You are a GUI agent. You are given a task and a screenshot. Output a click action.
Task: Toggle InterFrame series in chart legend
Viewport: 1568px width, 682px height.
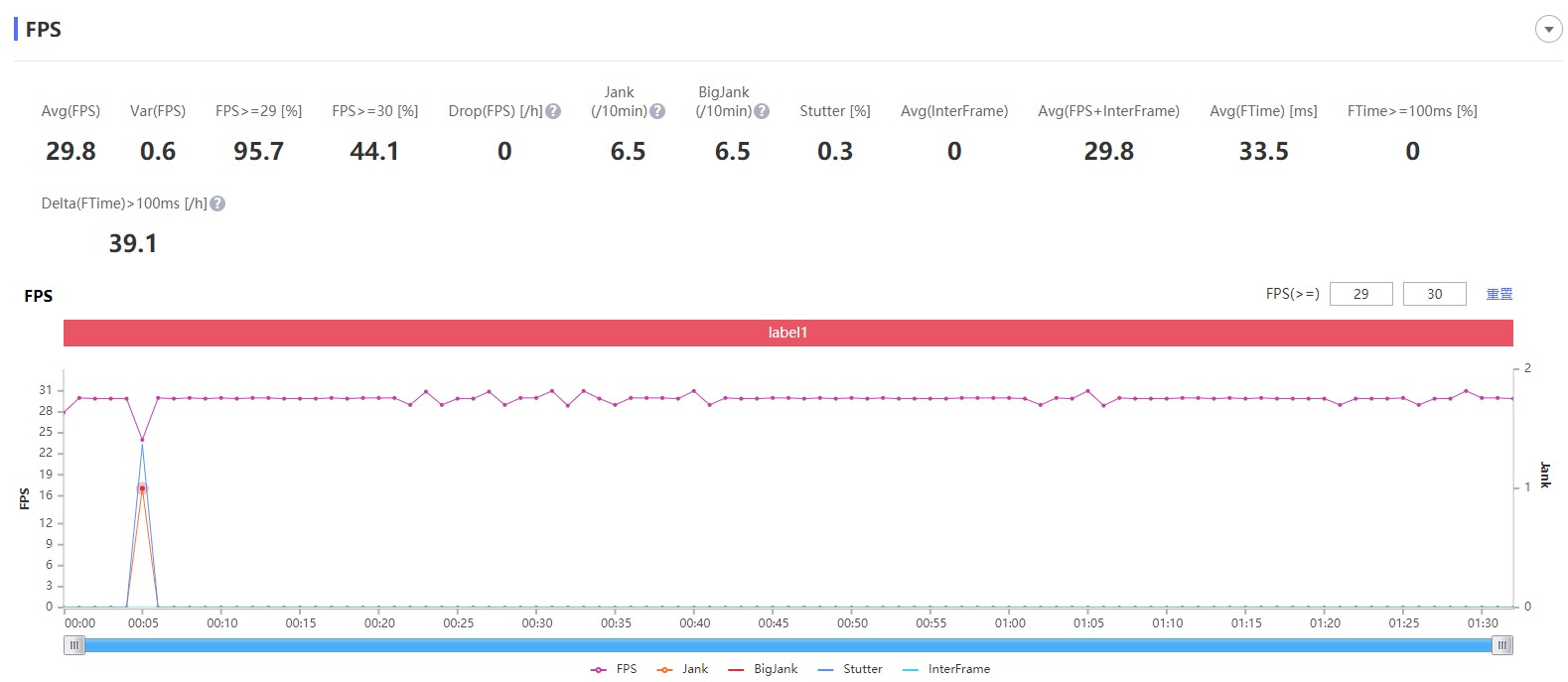point(946,669)
